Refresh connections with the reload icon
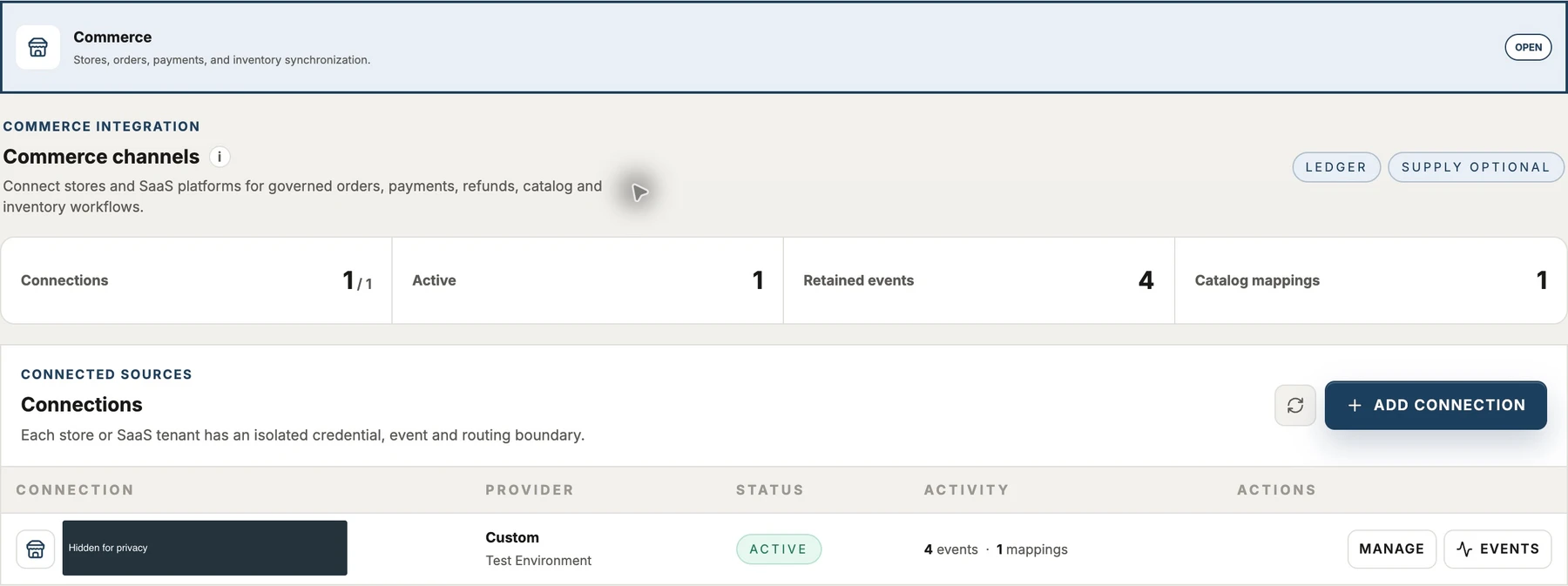 [1295, 405]
